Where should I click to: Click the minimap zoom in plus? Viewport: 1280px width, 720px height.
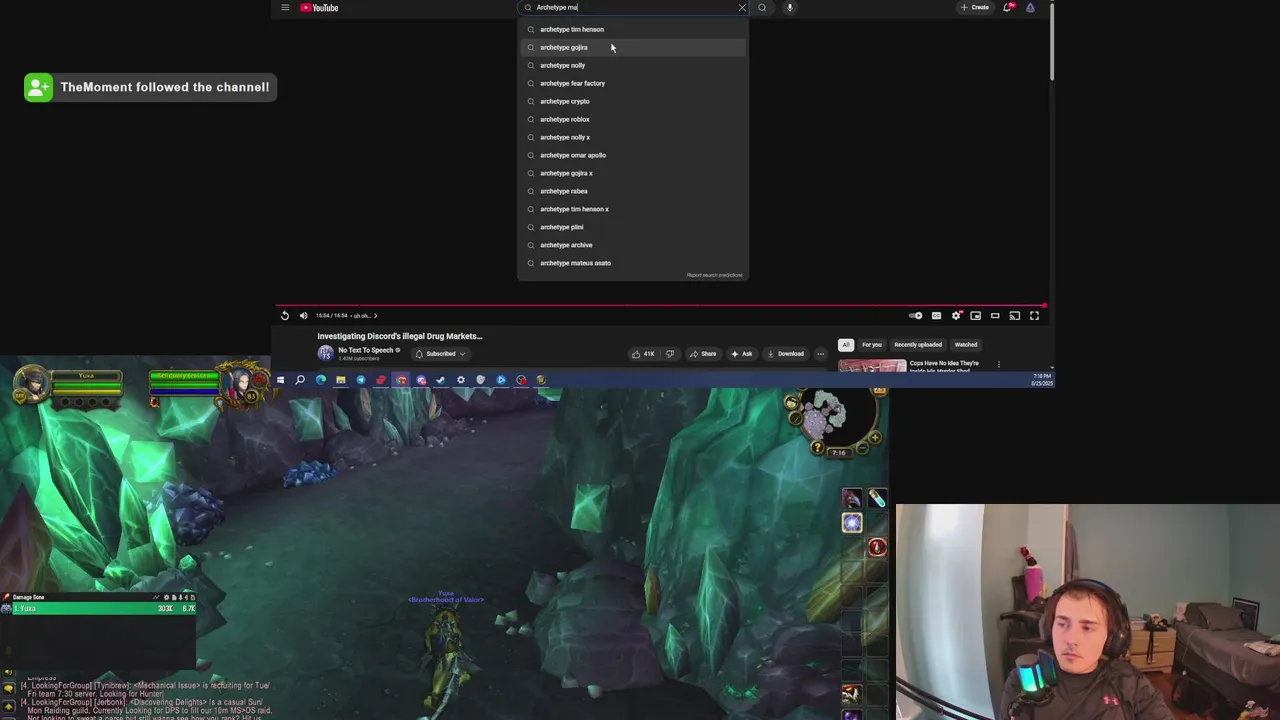coord(874,437)
